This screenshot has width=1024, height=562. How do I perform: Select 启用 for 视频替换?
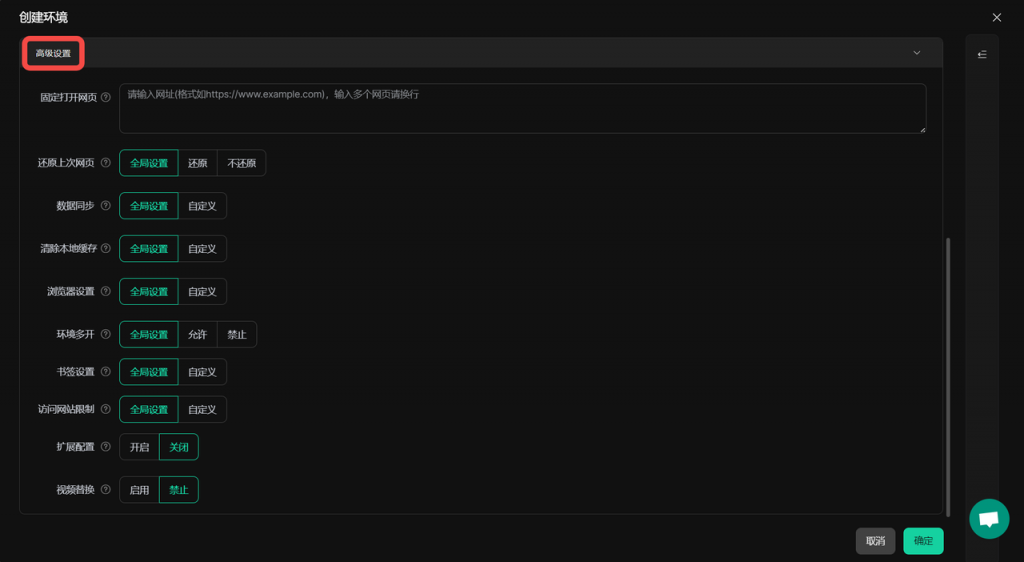[x=139, y=490]
